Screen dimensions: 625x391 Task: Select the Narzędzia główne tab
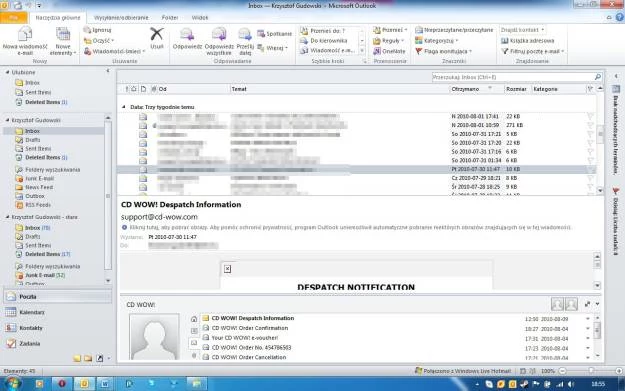pyautogui.click(x=58, y=18)
